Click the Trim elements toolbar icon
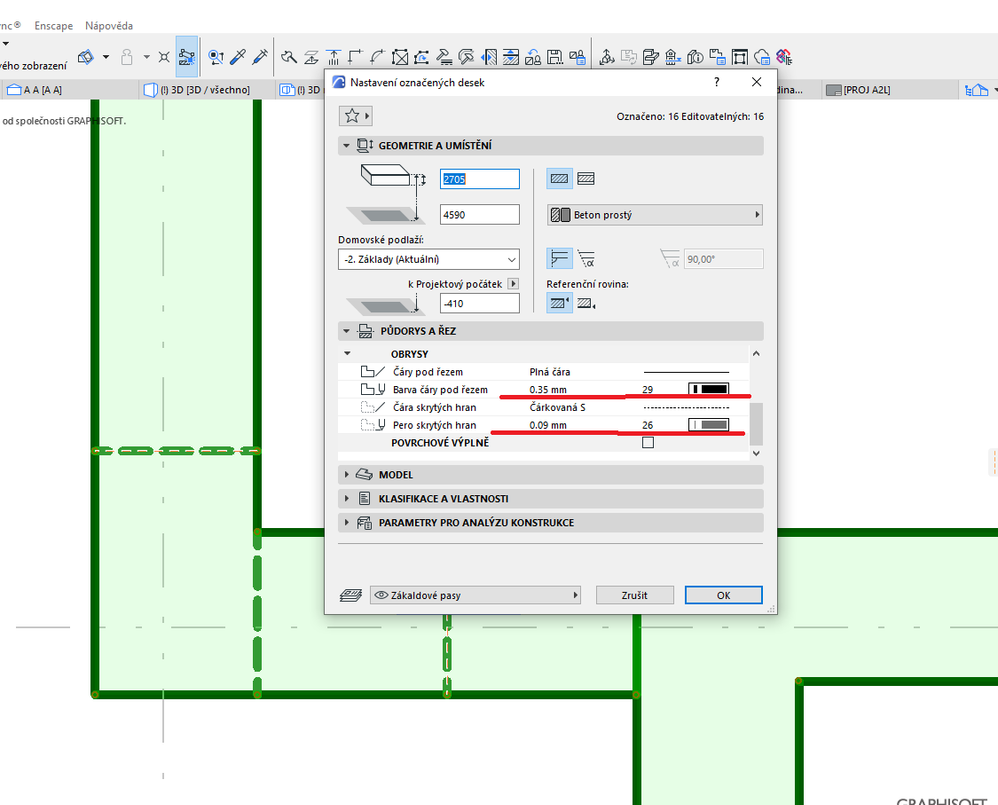 [x=290, y=57]
